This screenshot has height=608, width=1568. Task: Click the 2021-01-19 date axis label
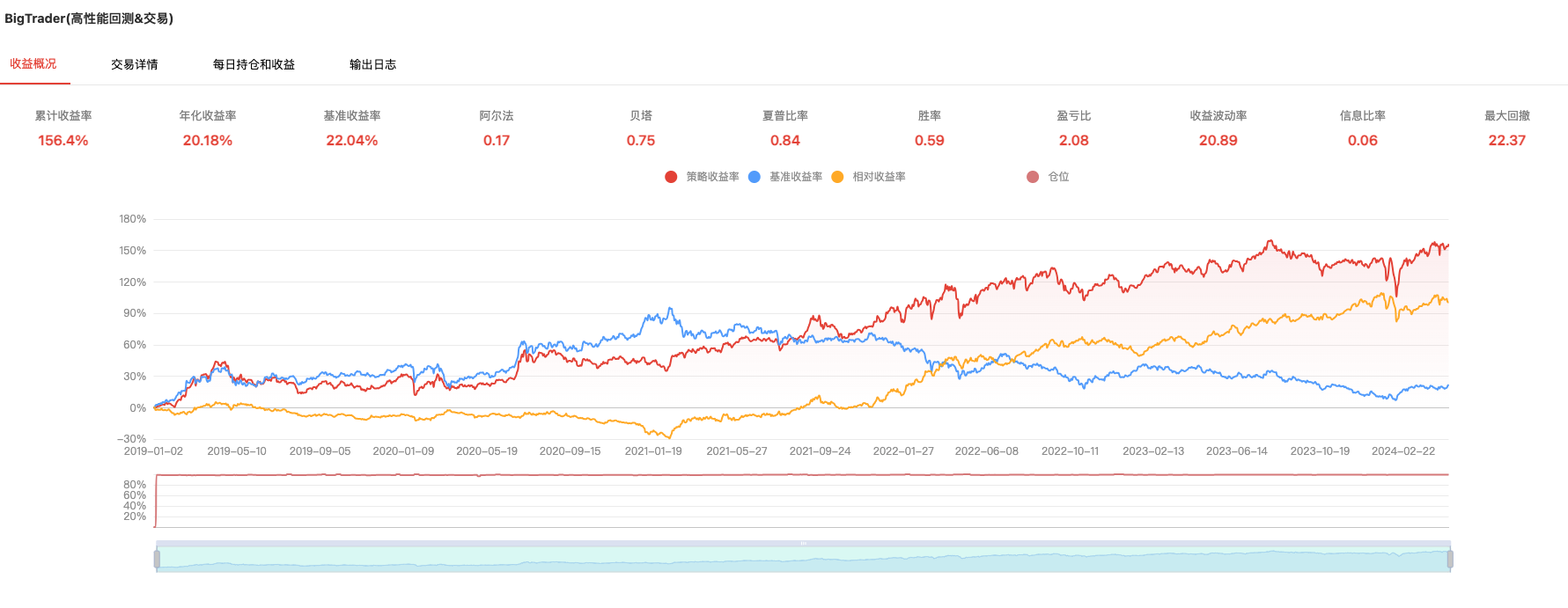pos(653,451)
